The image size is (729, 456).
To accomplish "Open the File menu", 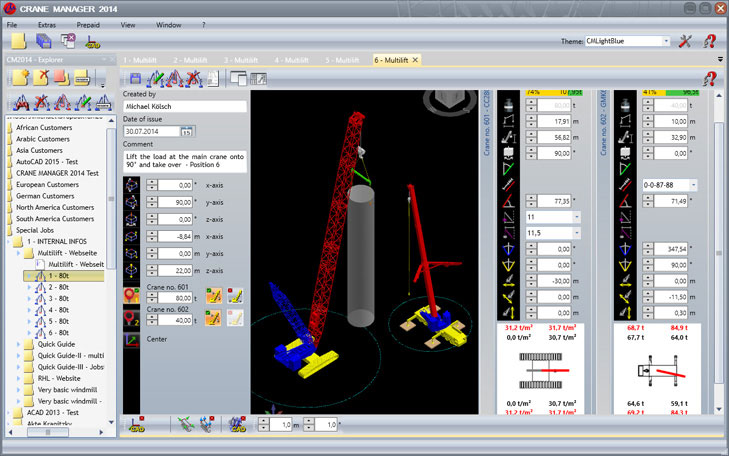I will coord(12,25).
